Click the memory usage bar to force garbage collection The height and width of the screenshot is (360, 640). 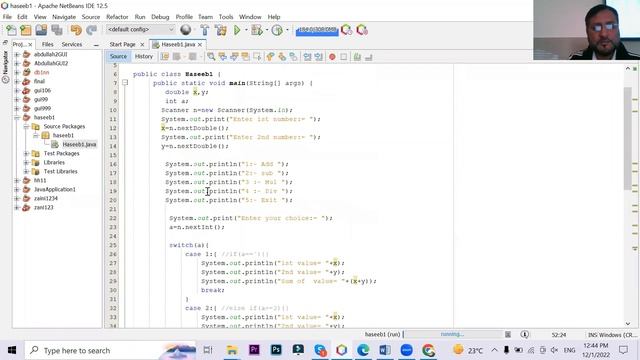pos(317,30)
